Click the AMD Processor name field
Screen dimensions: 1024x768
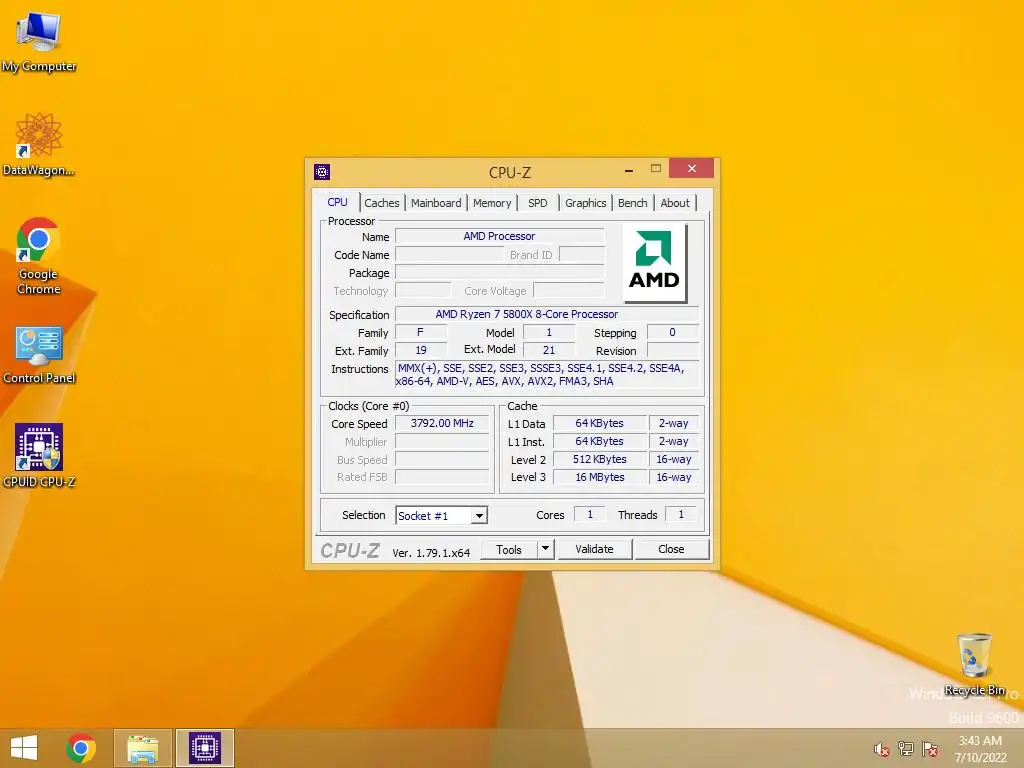point(500,236)
